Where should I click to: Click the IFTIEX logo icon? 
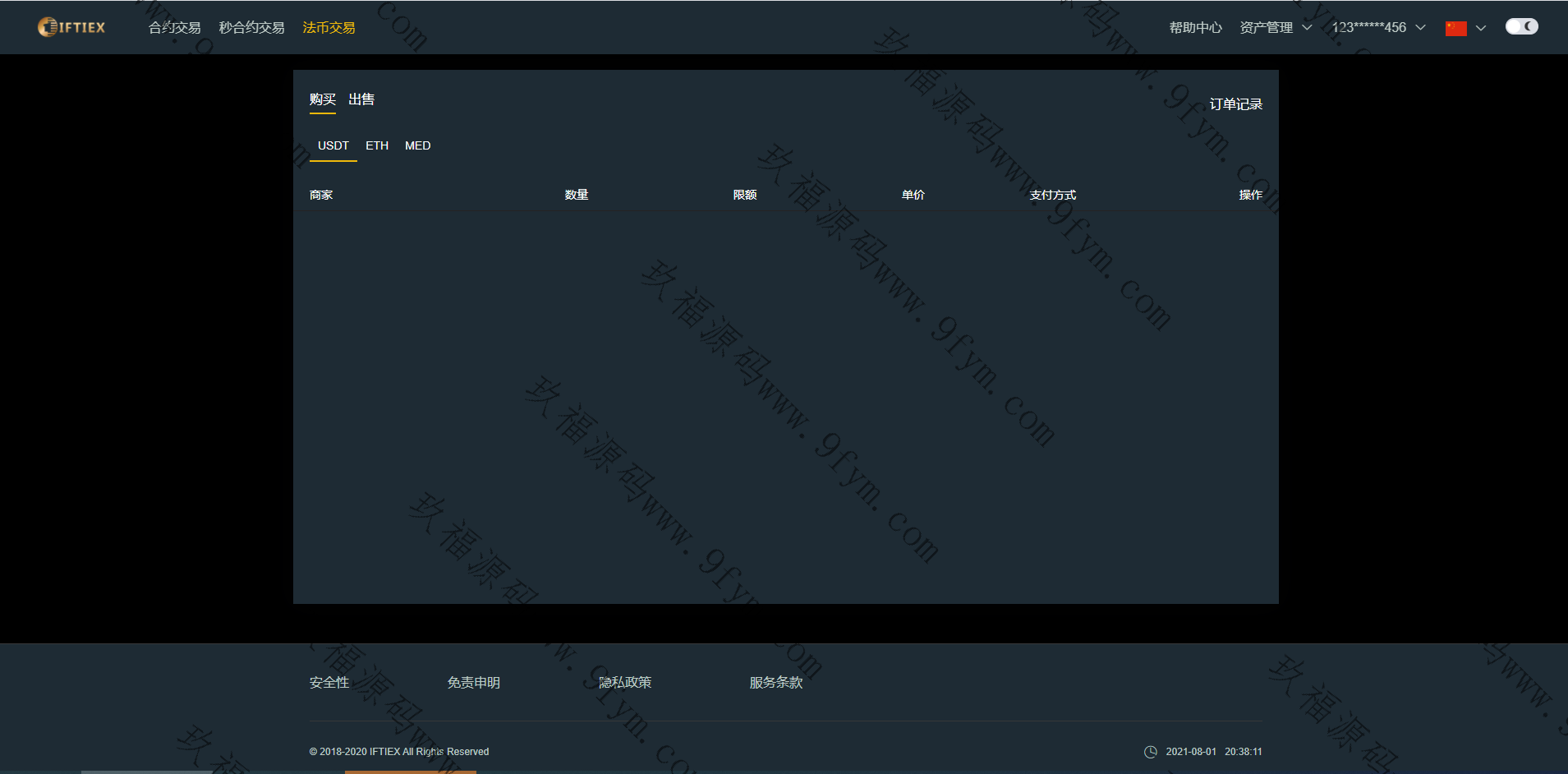coord(48,27)
